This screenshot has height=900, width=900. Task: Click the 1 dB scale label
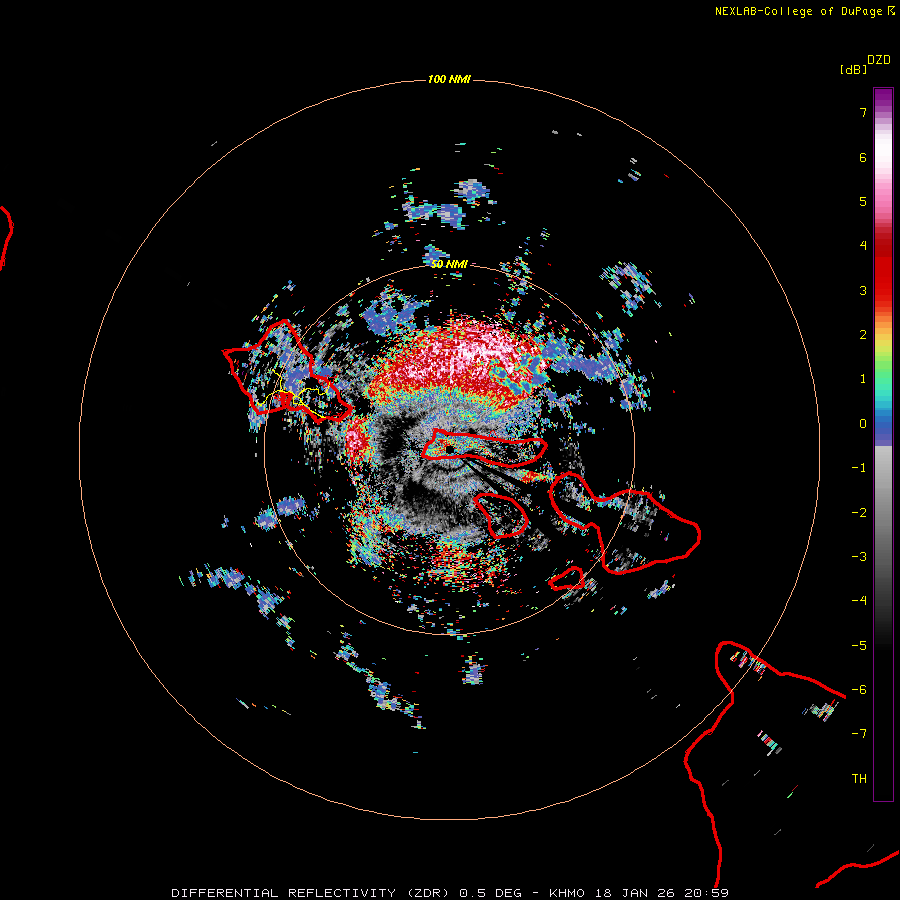tap(863, 379)
